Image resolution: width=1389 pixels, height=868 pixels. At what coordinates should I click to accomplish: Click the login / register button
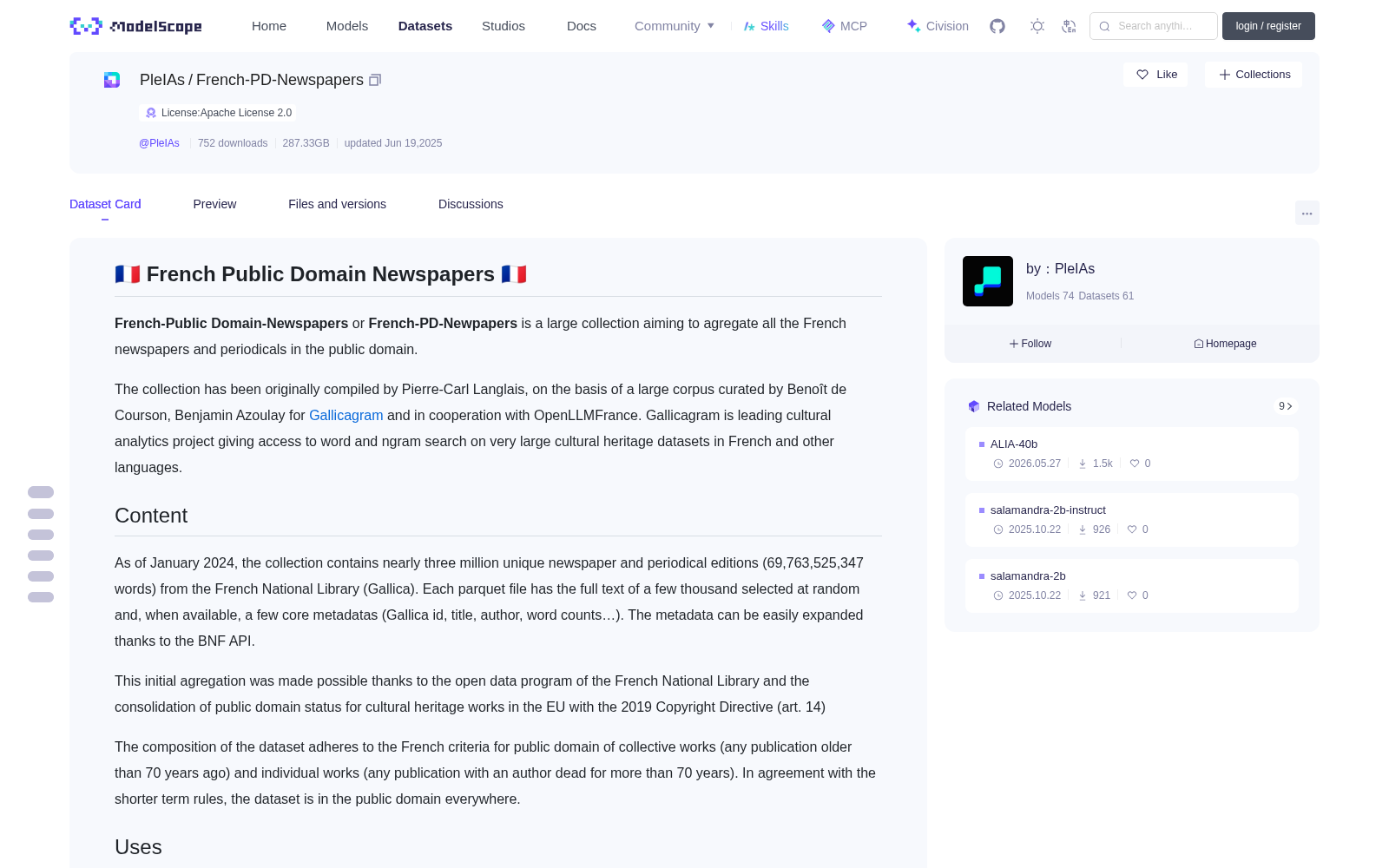(1268, 26)
